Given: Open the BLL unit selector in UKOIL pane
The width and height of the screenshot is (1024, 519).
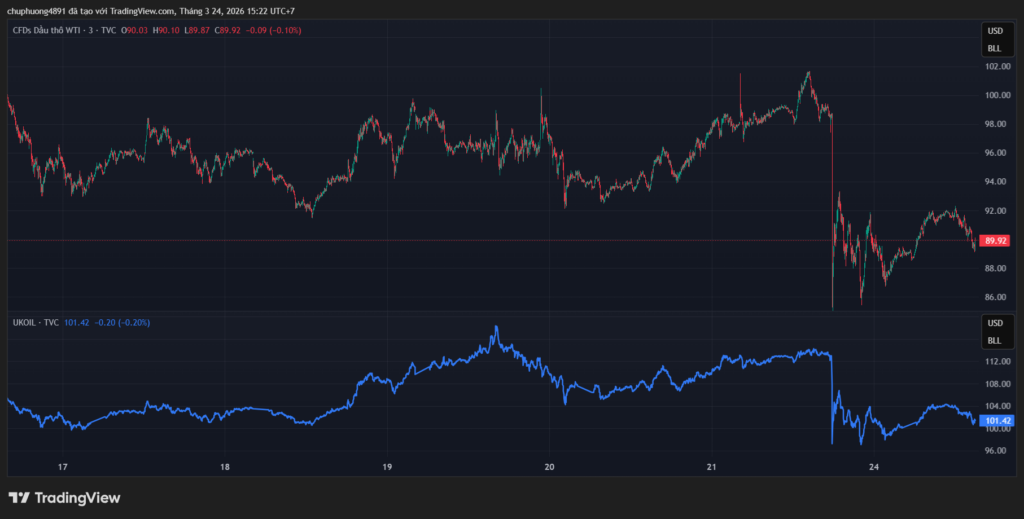Looking at the screenshot, I should pos(994,340).
